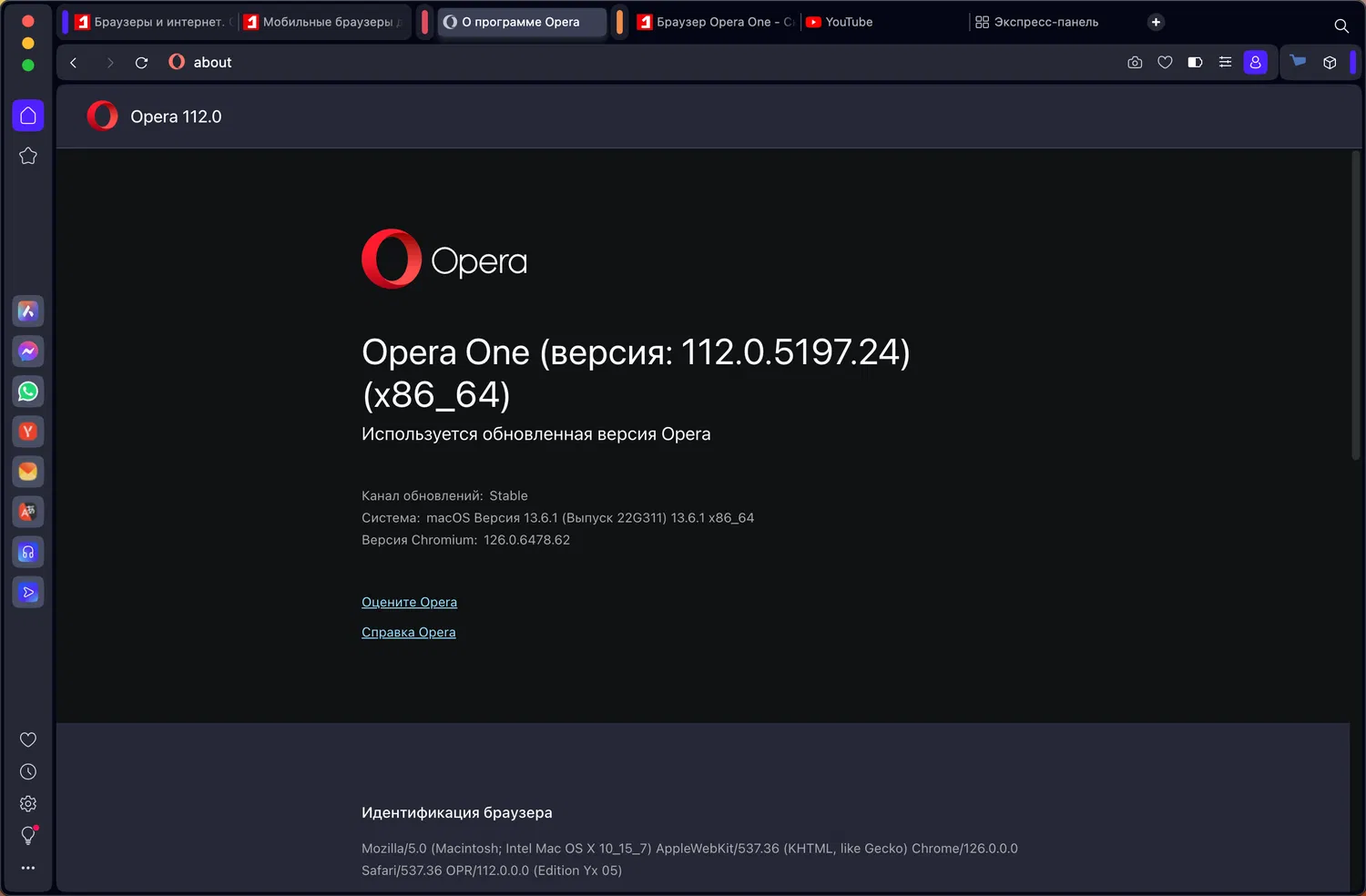Take a snapshot with the camera icon
Screen dimensions: 1366x896
tap(1135, 63)
